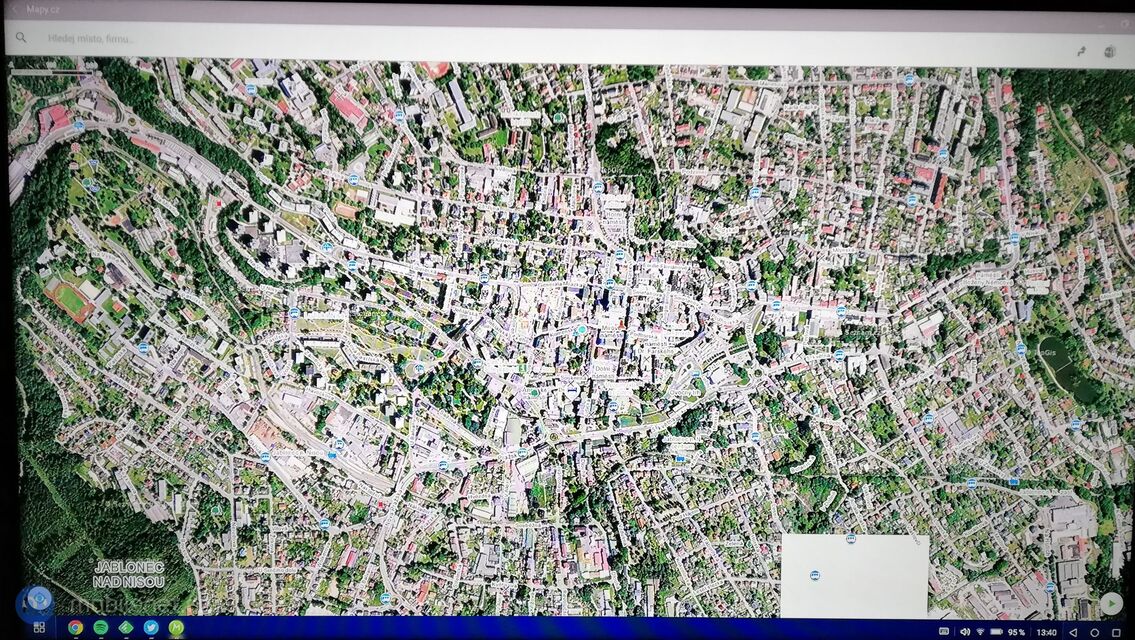Open Feedly from the taskbar
1135x640 pixels.
[126, 628]
